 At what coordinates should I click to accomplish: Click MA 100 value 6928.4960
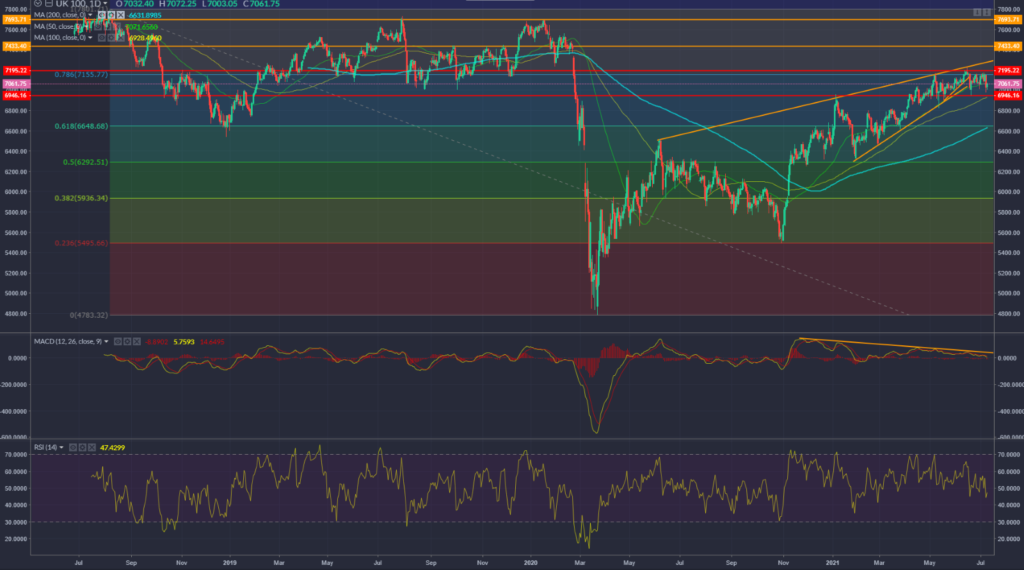[145, 38]
